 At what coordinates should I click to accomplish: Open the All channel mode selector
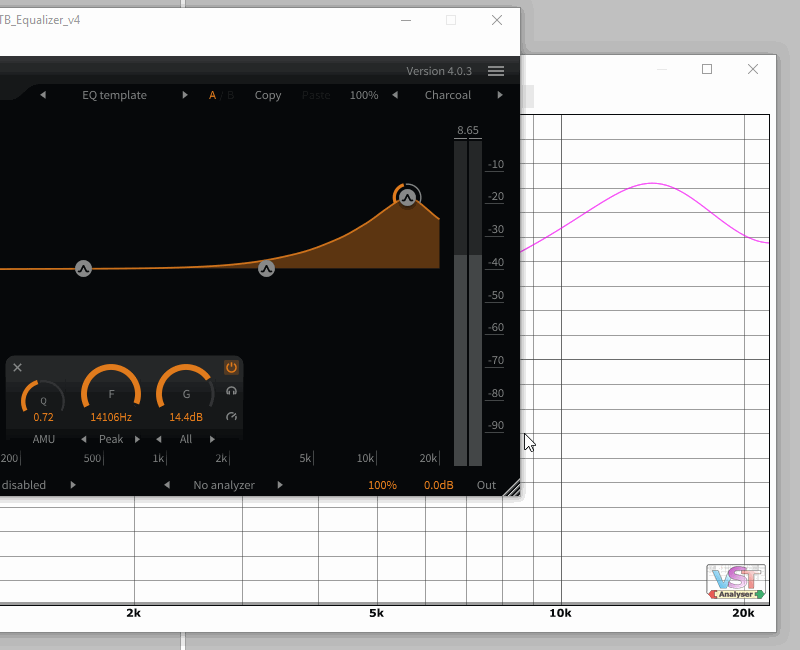(186, 439)
